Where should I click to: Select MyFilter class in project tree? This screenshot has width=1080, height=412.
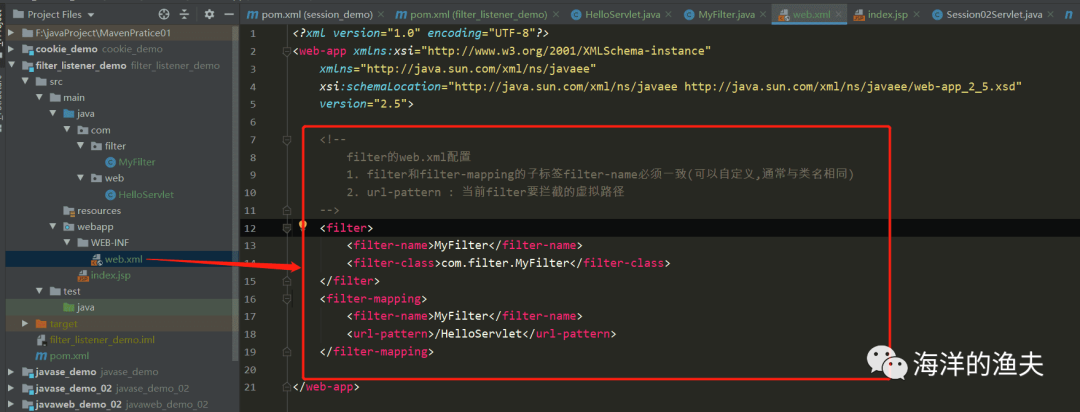130,163
